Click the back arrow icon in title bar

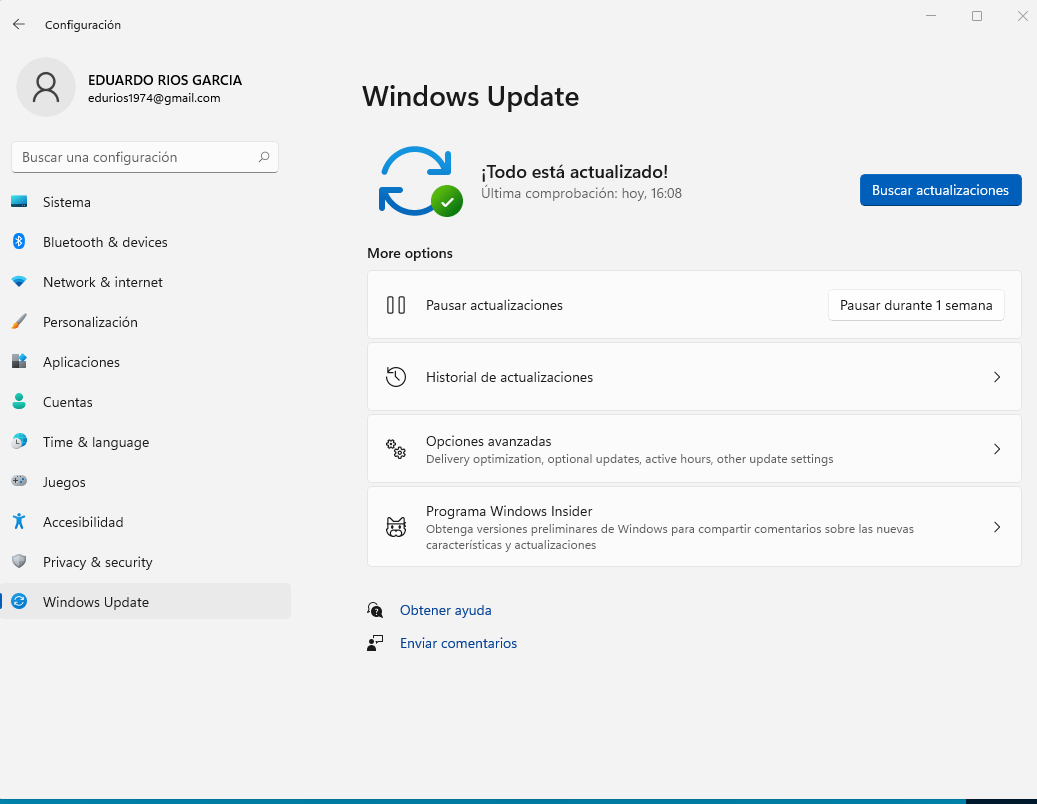click(19, 24)
